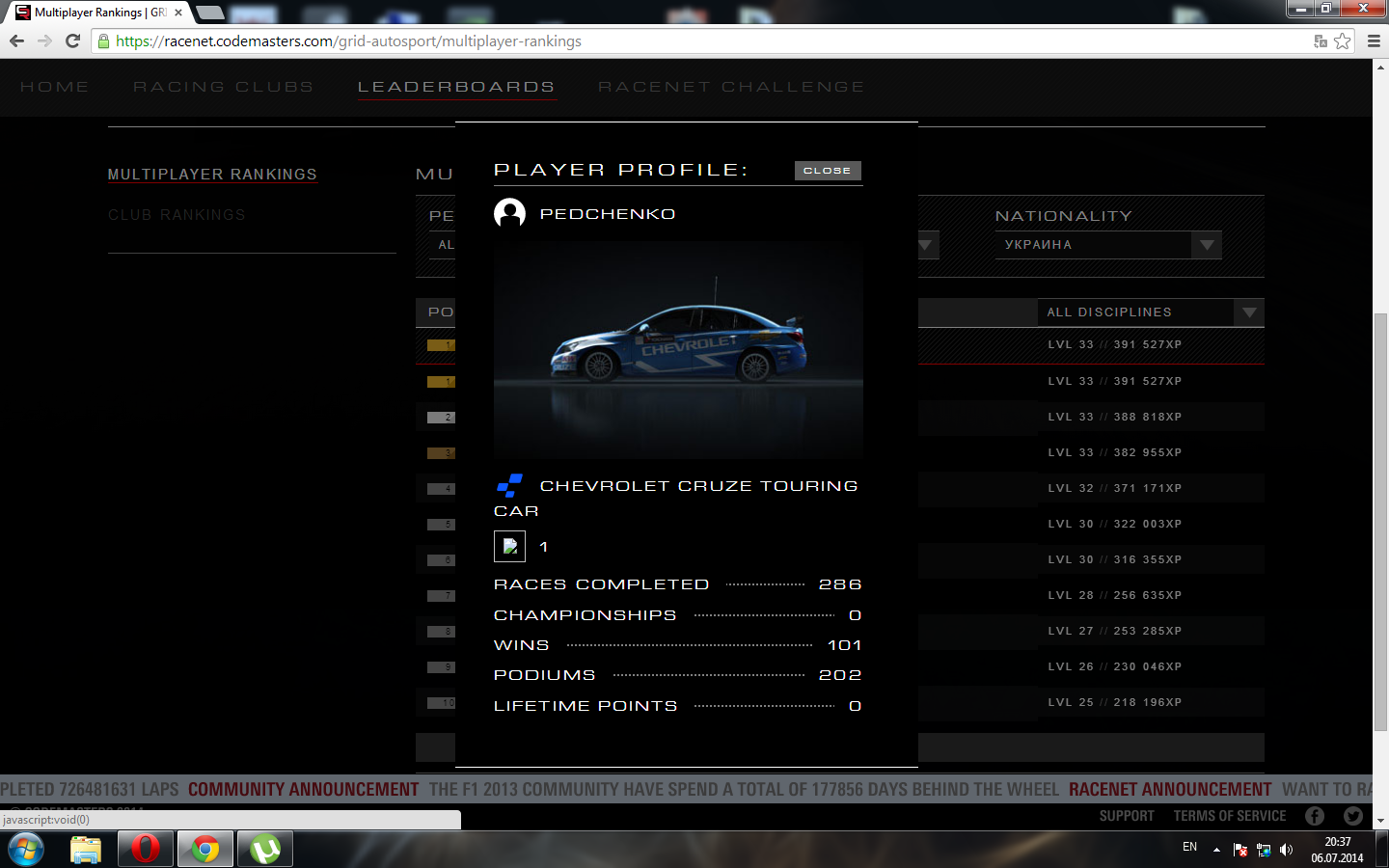Switch to Chrome in the taskbar

tap(205, 850)
